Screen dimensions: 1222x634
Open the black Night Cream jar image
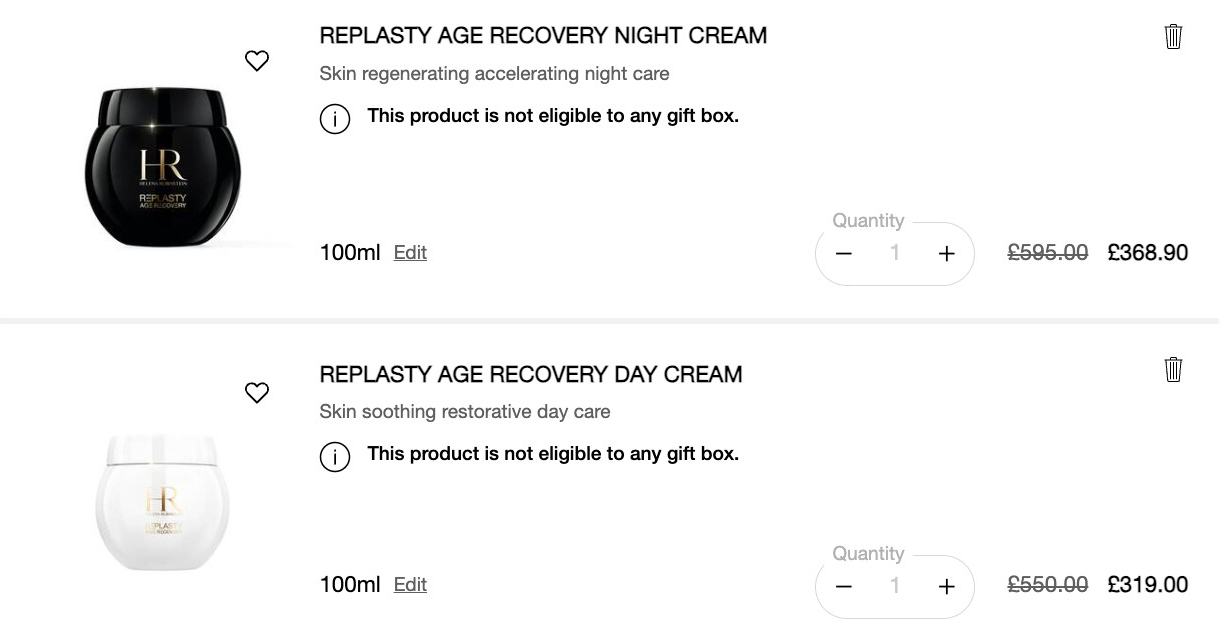(x=163, y=167)
